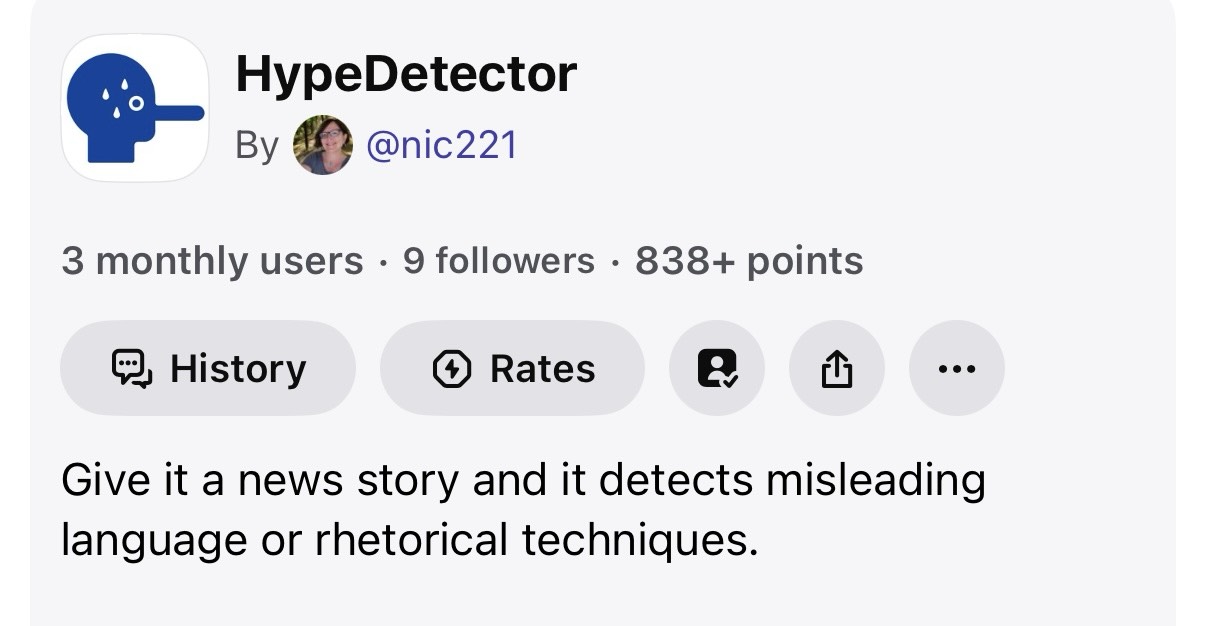The width and height of the screenshot is (1206, 626).
Task: Click the bot description text
Action: pyautogui.click(x=523, y=510)
